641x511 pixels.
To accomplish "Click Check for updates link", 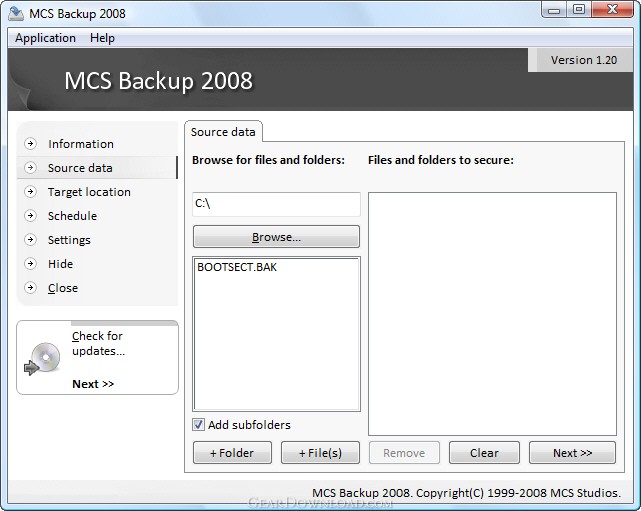I will pyautogui.click(x=98, y=343).
